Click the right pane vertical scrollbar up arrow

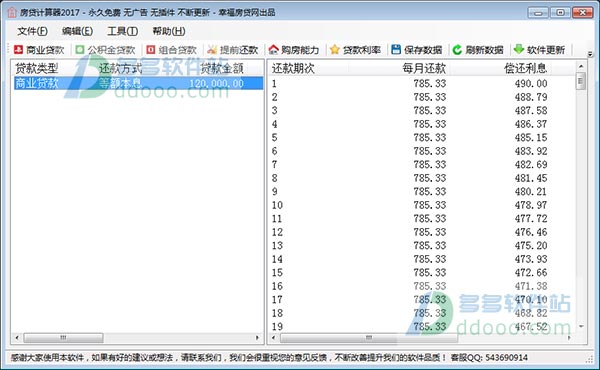(581, 67)
